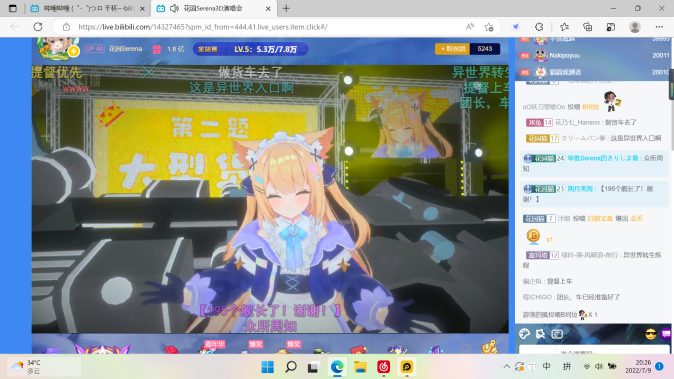Open clock showing 20:26 2022/7/9

(638, 367)
